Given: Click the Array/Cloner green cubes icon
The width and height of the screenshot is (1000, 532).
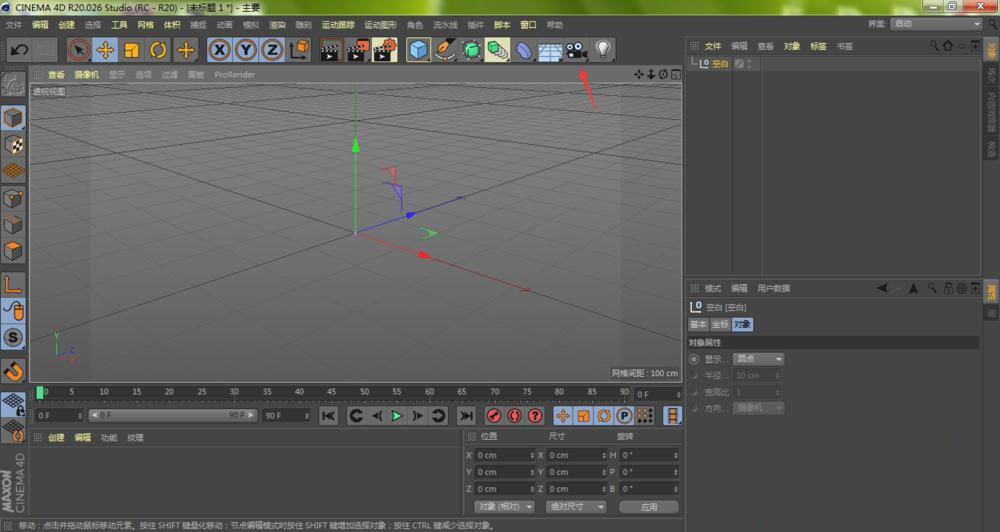Looking at the screenshot, I should 497,50.
